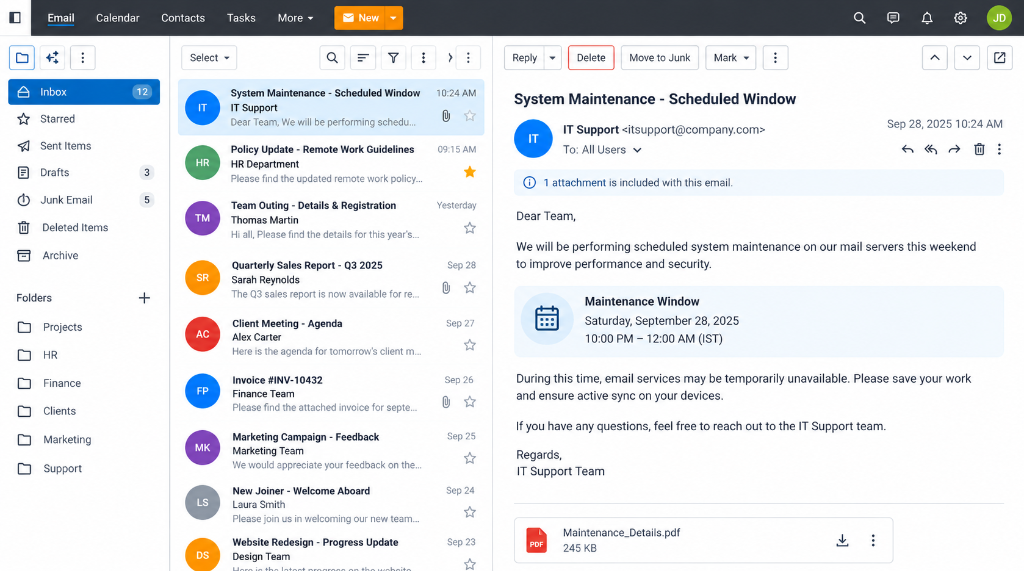Open the Quarterly Sales Report - Q3 2025 email
This screenshot has width=1024, height=571.
[331, 280]
